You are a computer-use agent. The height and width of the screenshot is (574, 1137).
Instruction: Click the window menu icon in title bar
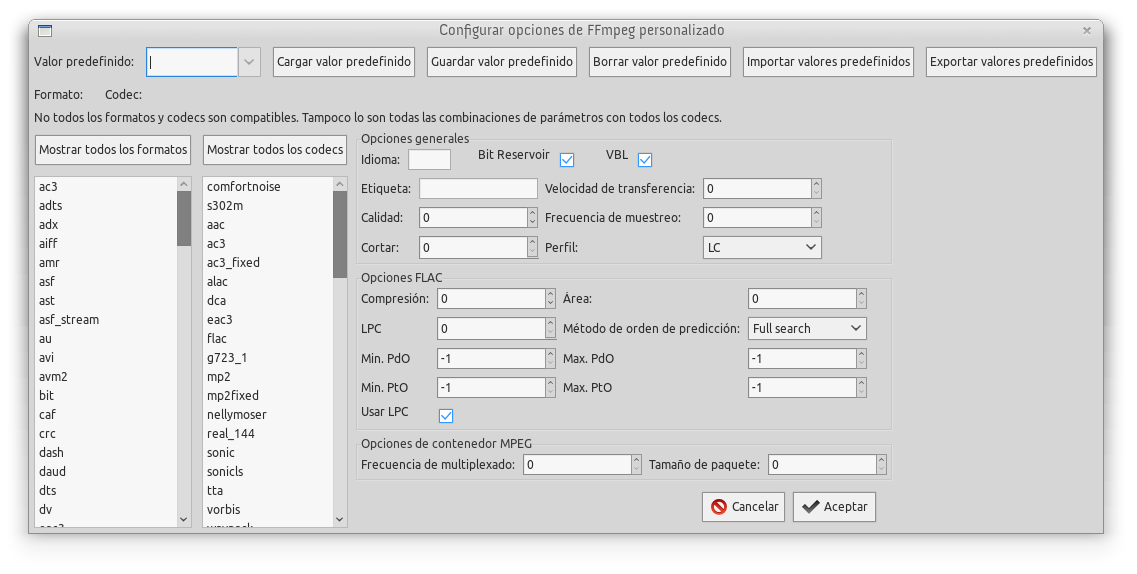tap(45, 30)
